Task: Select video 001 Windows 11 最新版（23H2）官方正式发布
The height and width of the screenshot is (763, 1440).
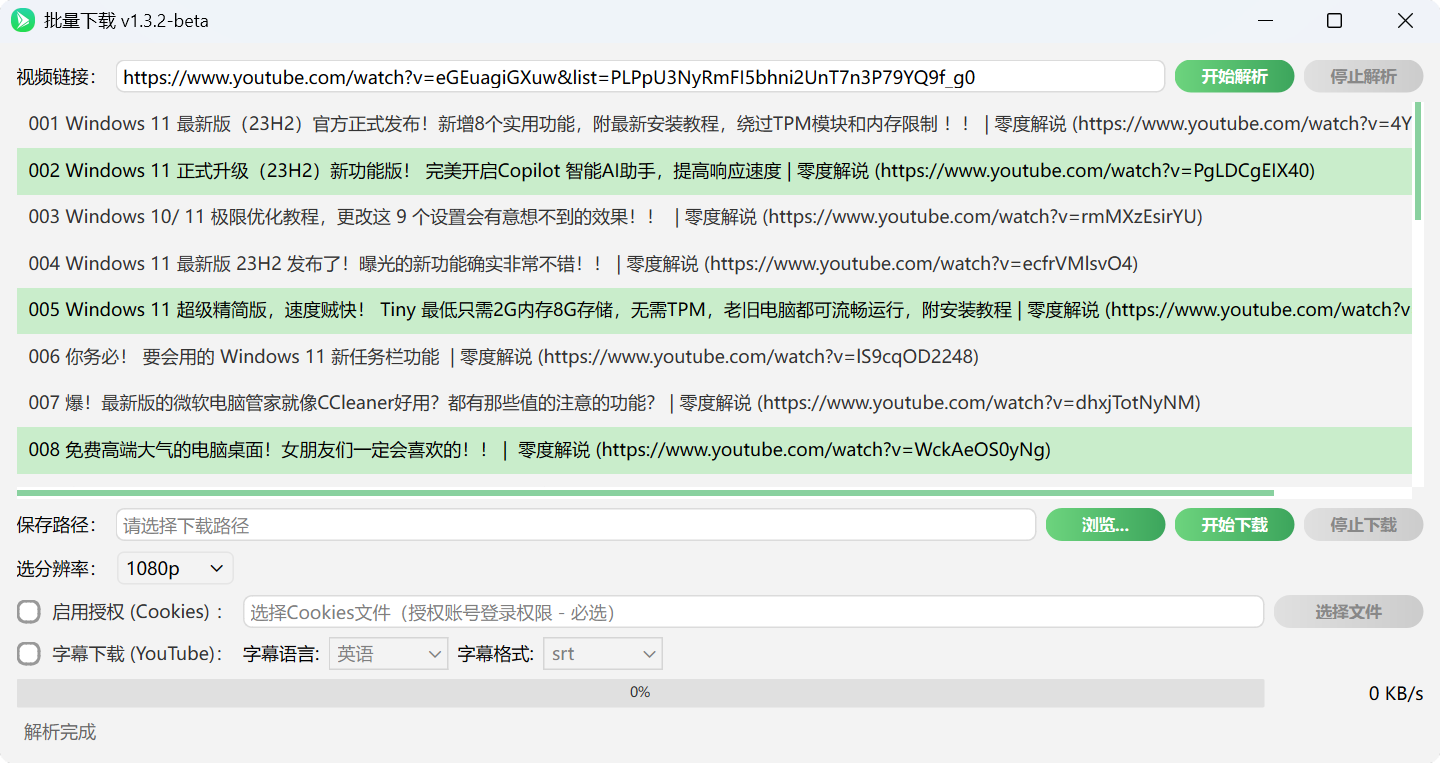Action: pos(714,124)
